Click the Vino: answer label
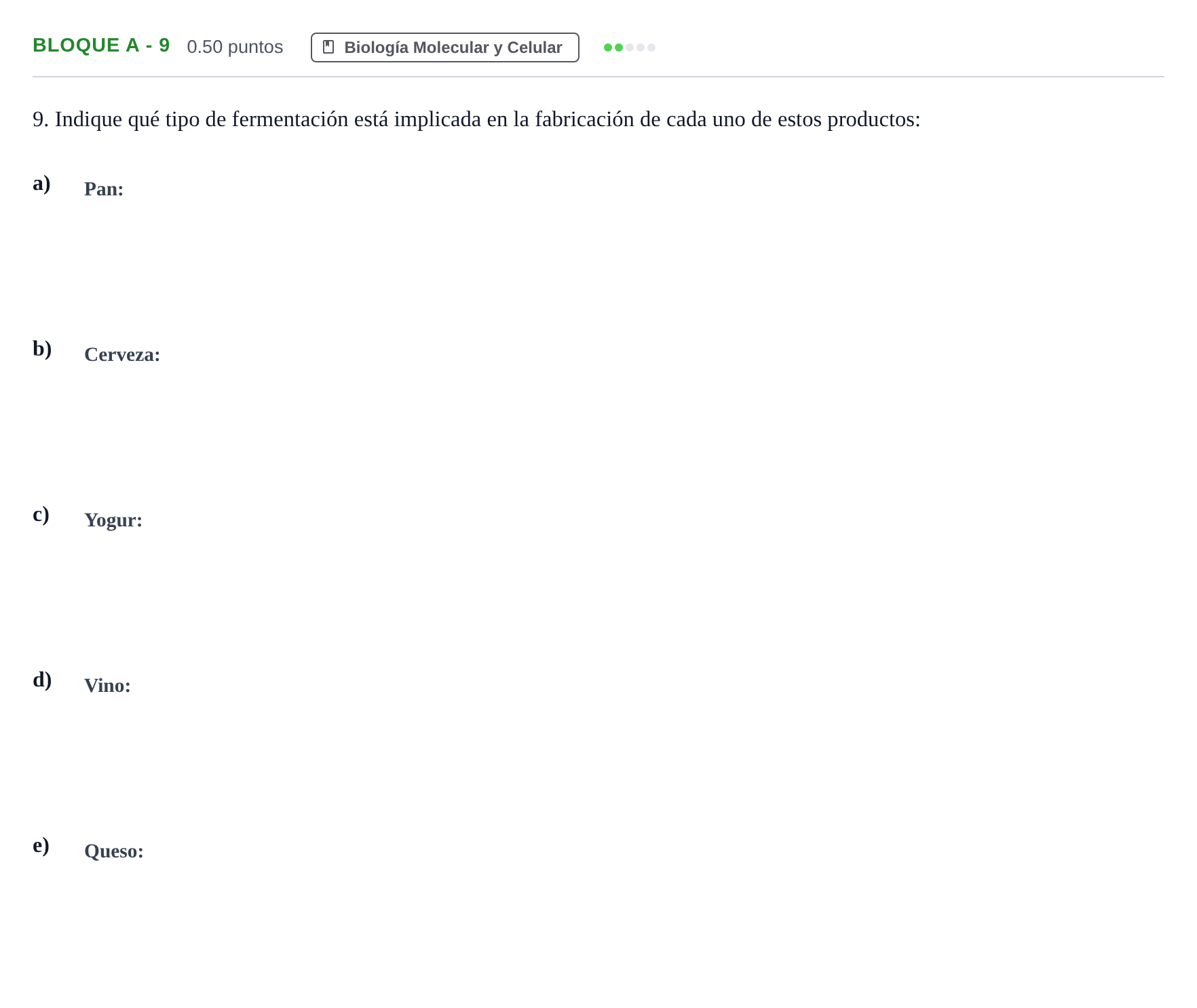The width and height of the screenshot is (1197, 1008). 107,686
